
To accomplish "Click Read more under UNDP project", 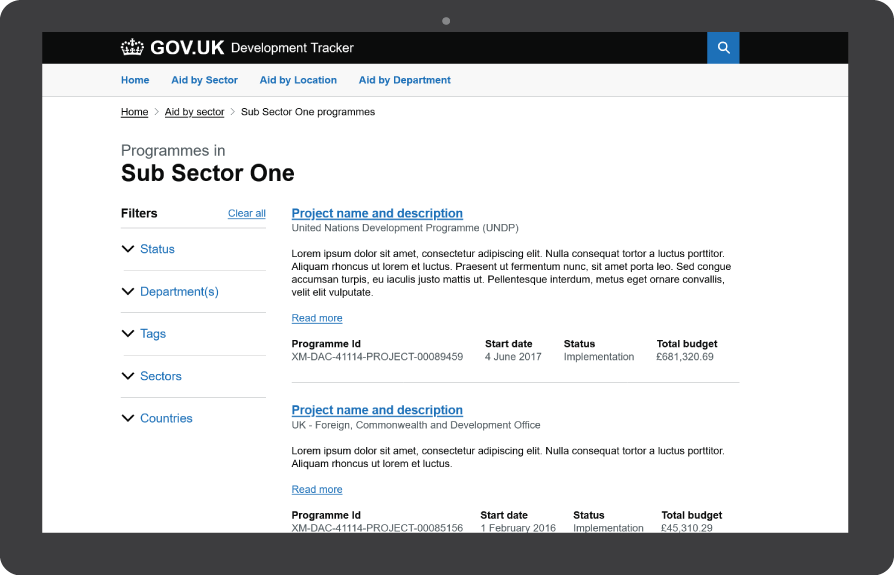I will 317,318.
